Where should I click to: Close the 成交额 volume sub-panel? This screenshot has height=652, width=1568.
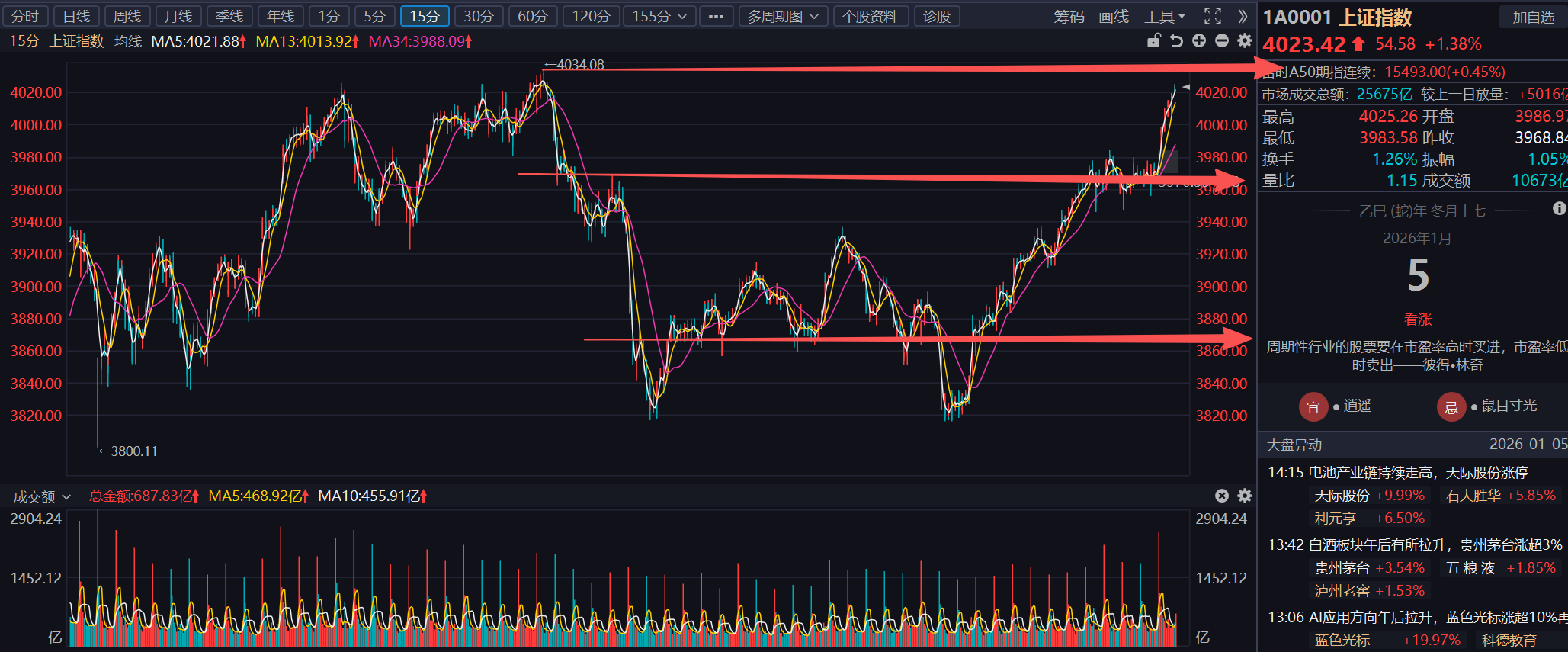coord(1222,496)
